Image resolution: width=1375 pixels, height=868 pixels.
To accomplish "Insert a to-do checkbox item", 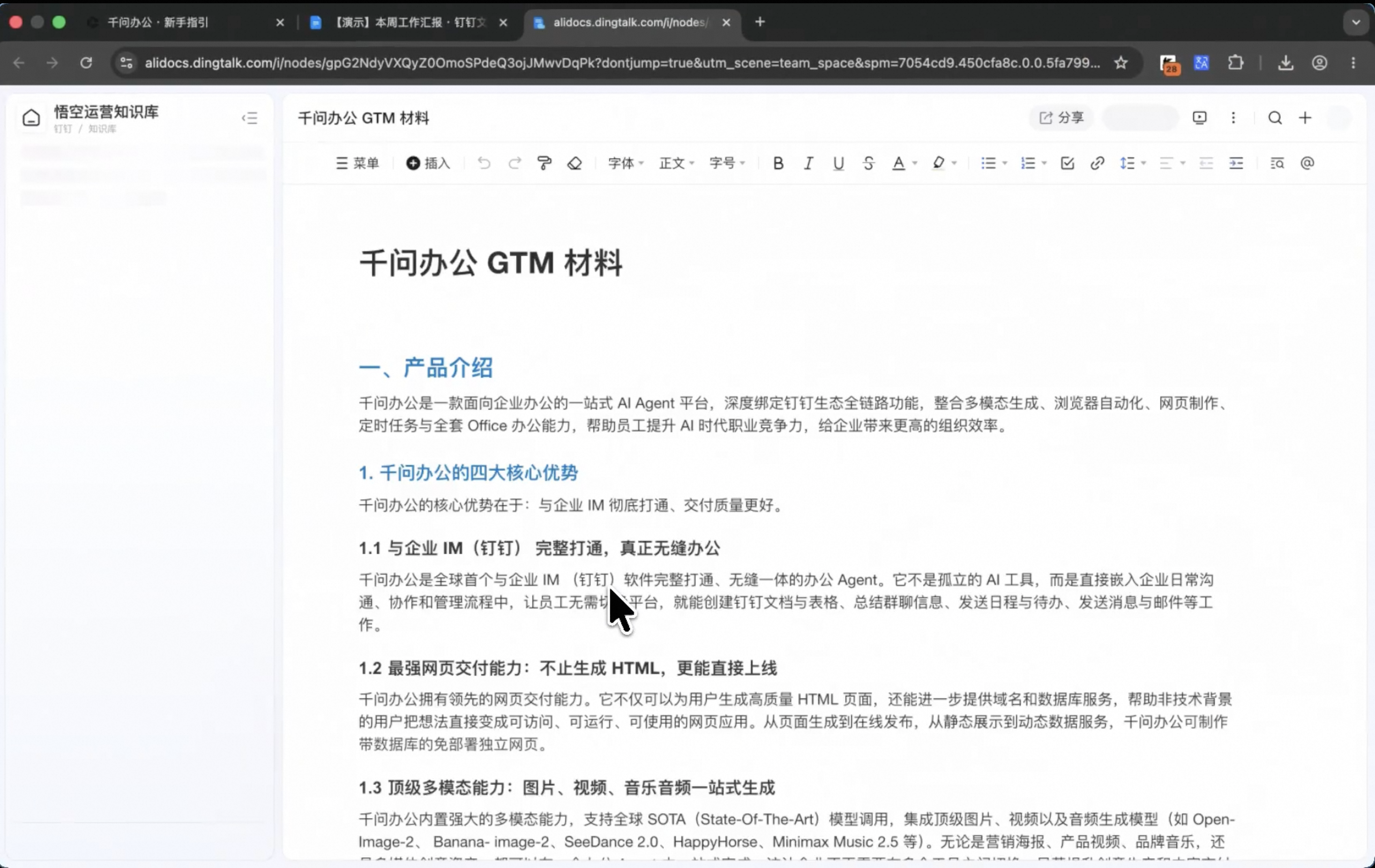I will pos(1067,163).
